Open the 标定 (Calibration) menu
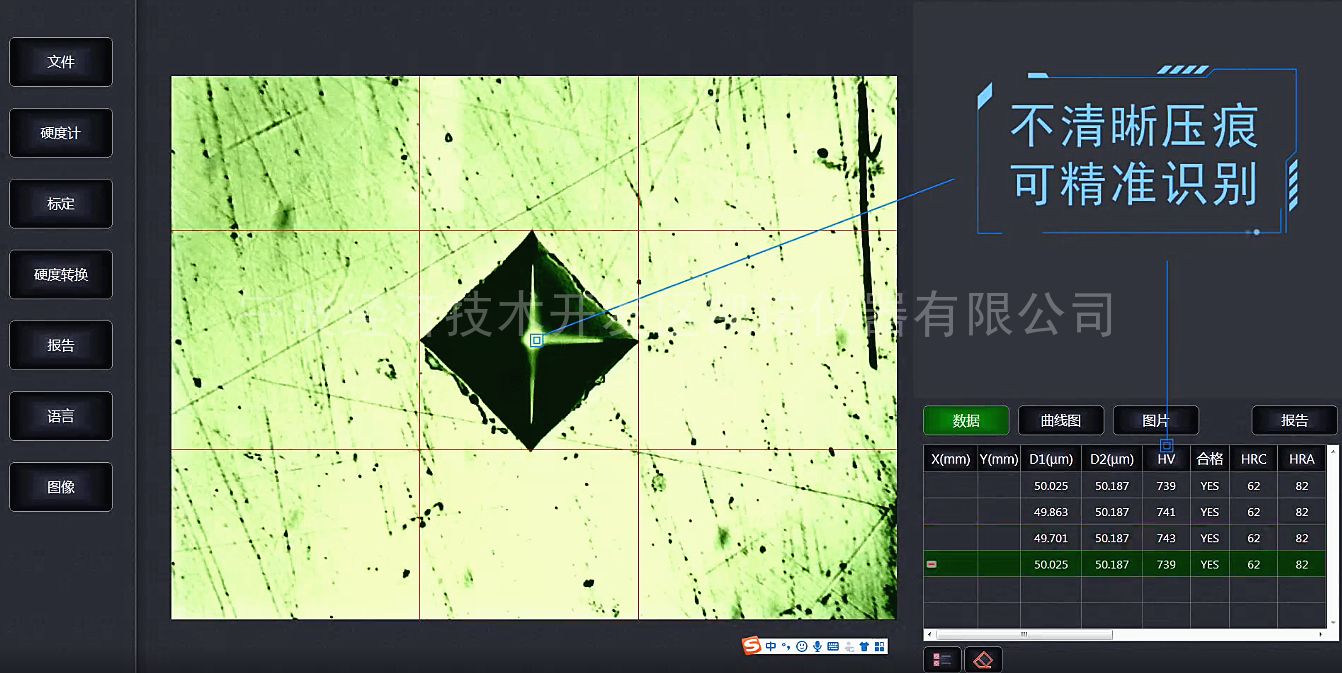The height and width of the screenshot is (673, 1342). point(61,204)
